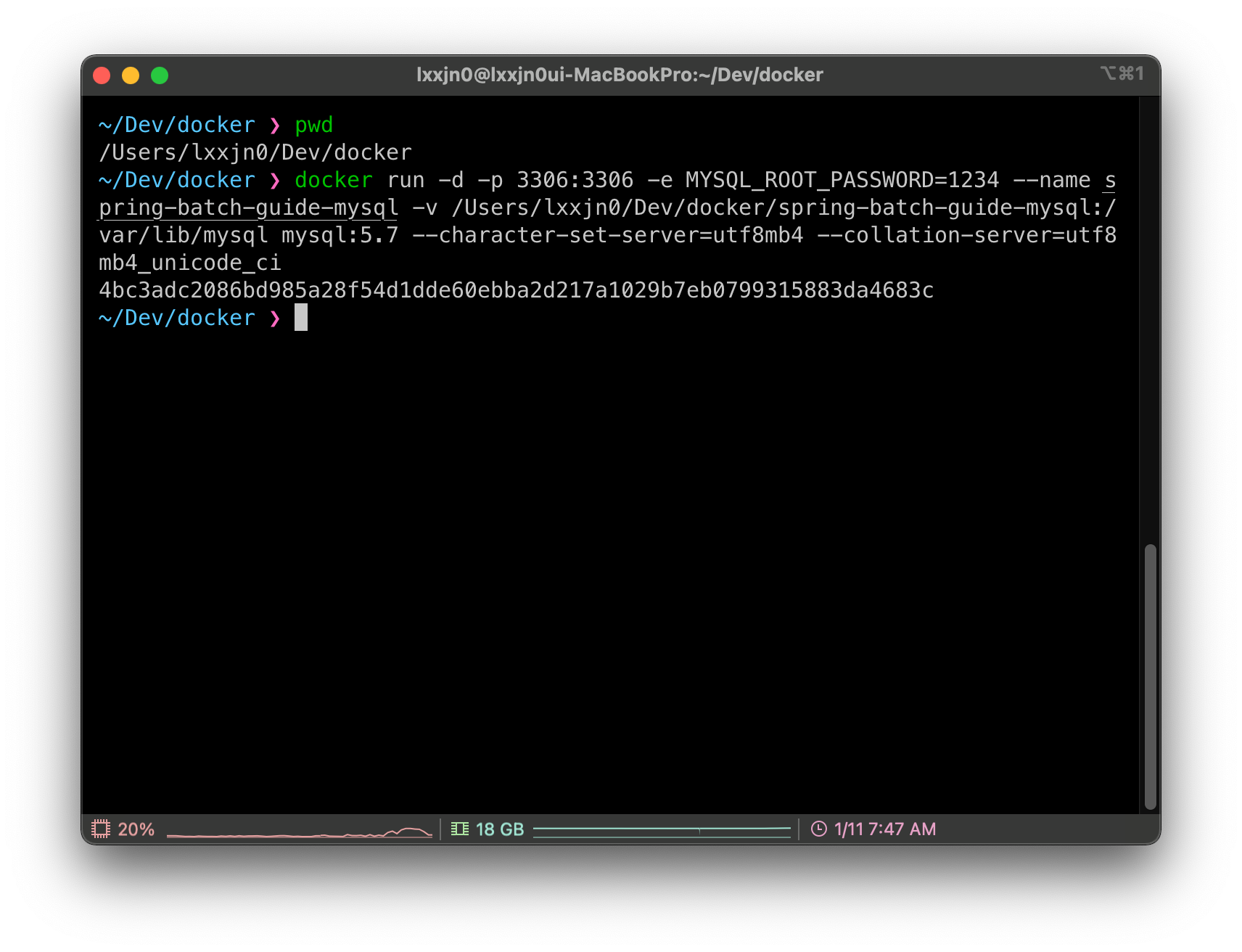Click the --character-set-server=utf8mb4 option
This screenshot has width=1242, height=952.
click(608, 235)
